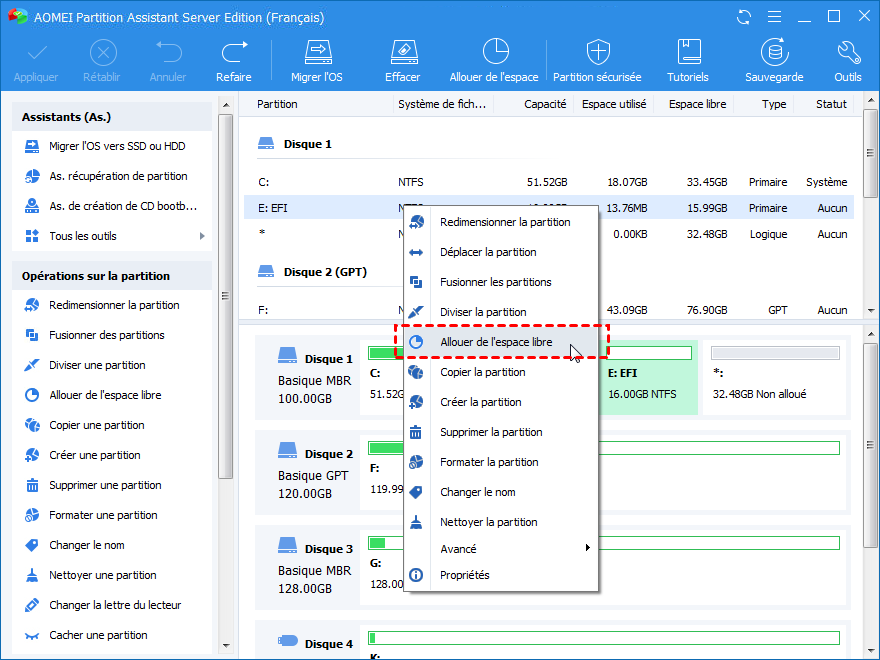880x660 pixels.
Task: Click Changer le nom in context menu
Action: (501, 492)
